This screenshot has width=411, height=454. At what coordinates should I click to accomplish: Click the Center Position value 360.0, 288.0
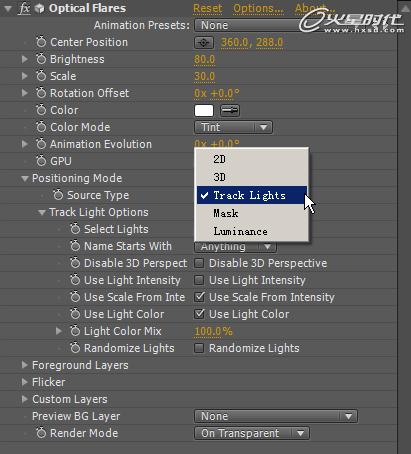[252, 42]
